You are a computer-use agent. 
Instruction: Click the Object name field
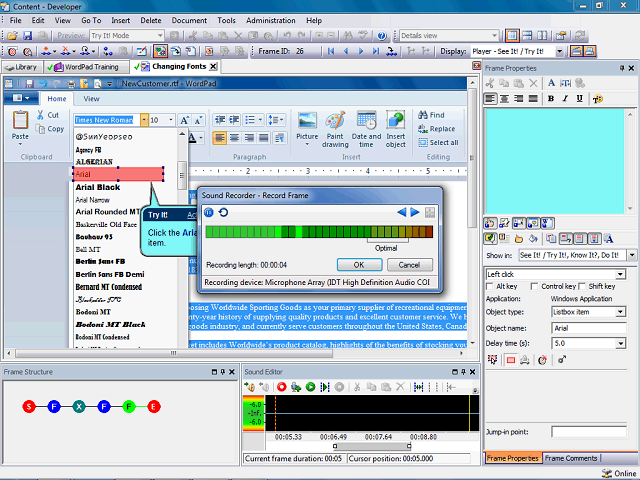[589, 328]
